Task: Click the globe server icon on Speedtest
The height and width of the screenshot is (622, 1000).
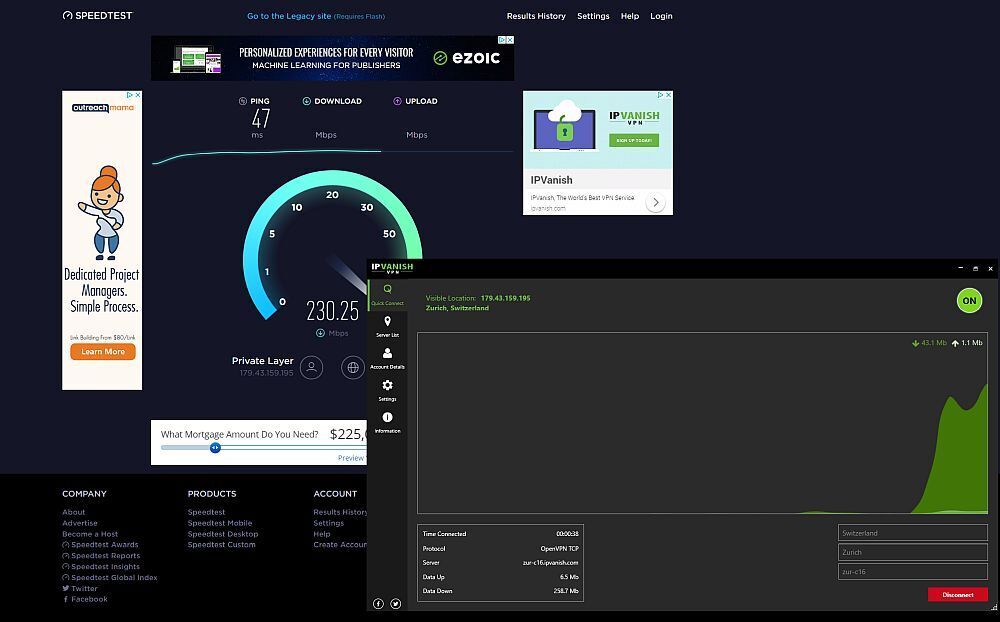Action: coord(352,367)
